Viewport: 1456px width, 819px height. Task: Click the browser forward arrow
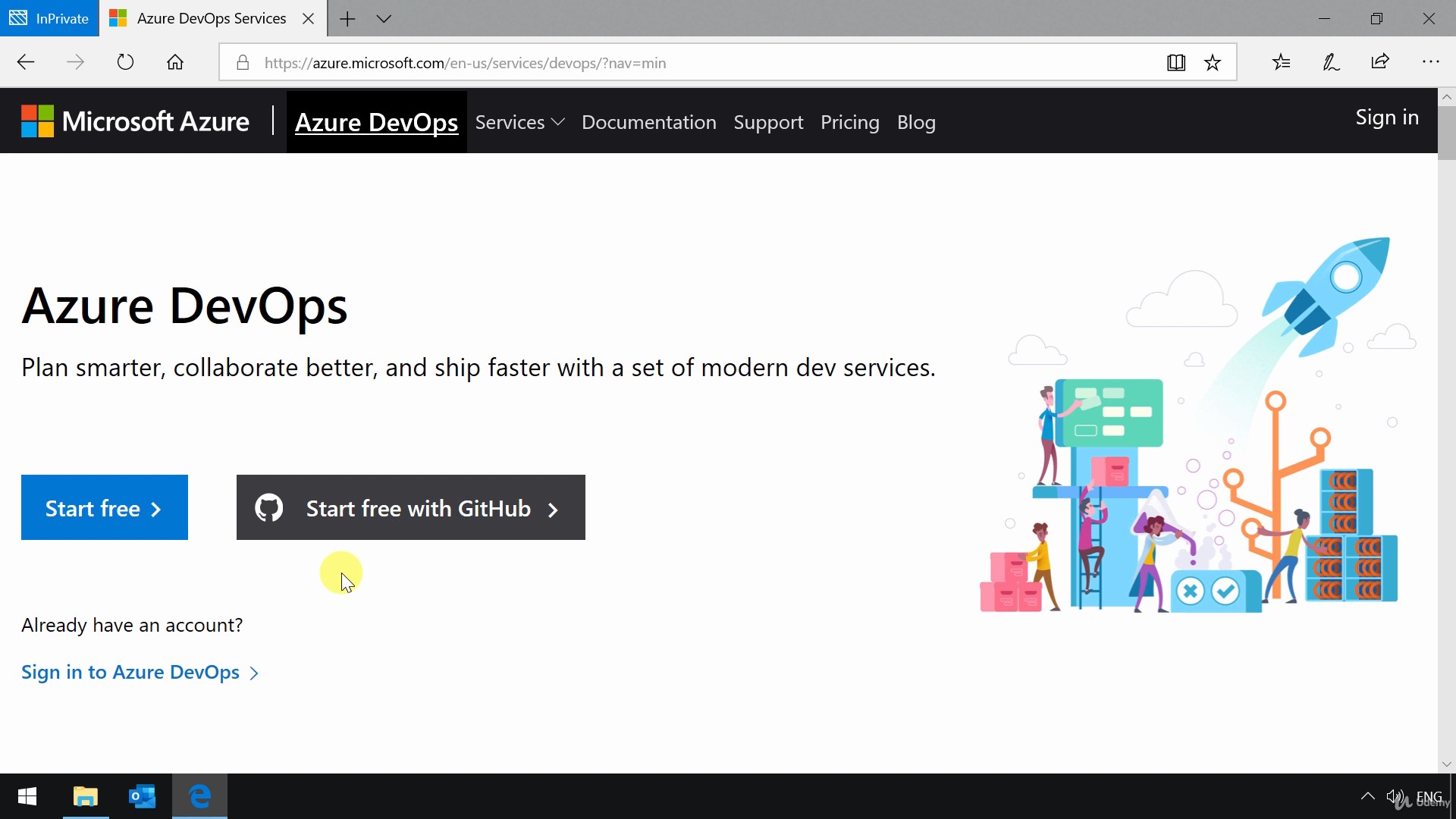[75, 62]
